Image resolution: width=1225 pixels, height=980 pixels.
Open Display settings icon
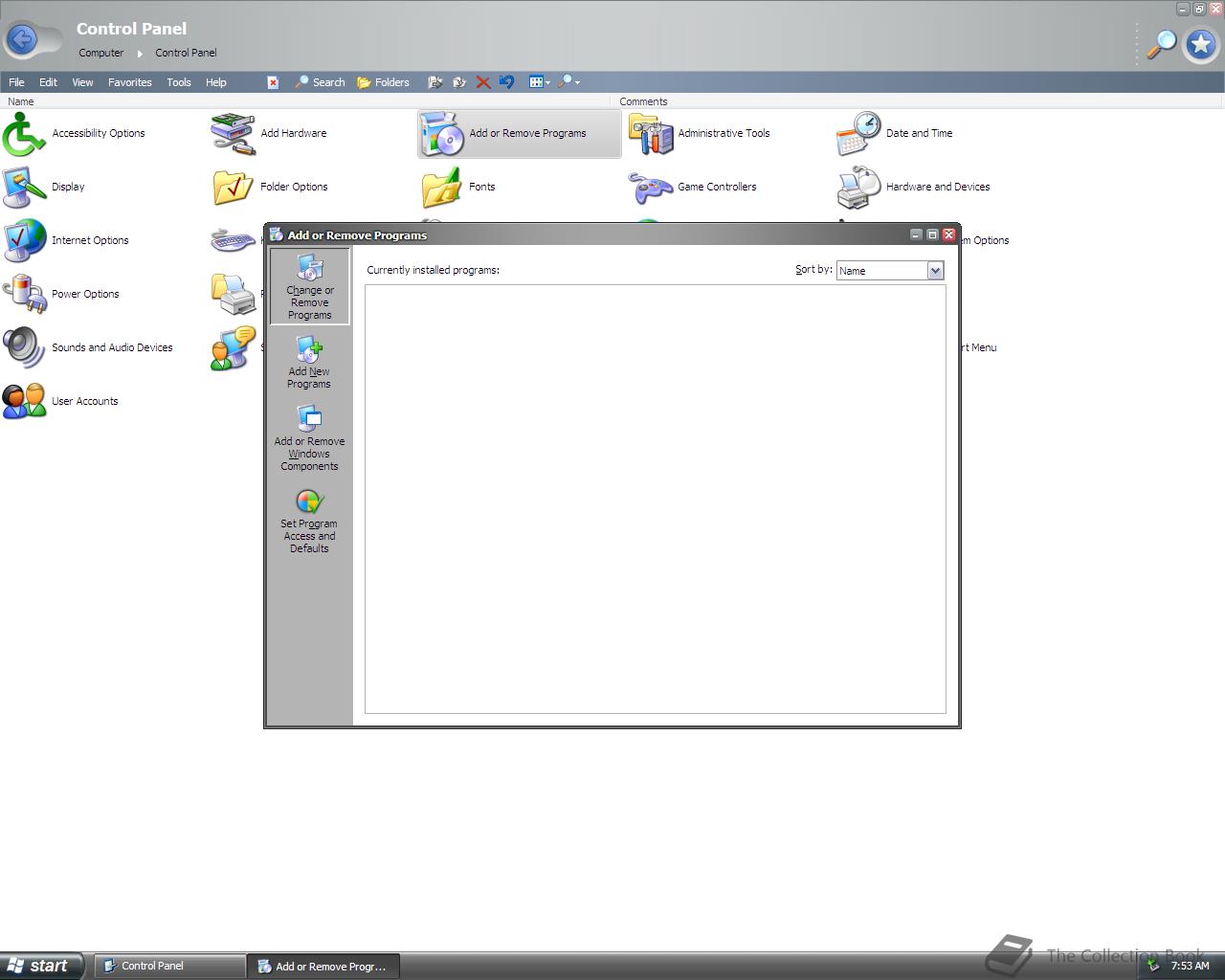point(43,188)
